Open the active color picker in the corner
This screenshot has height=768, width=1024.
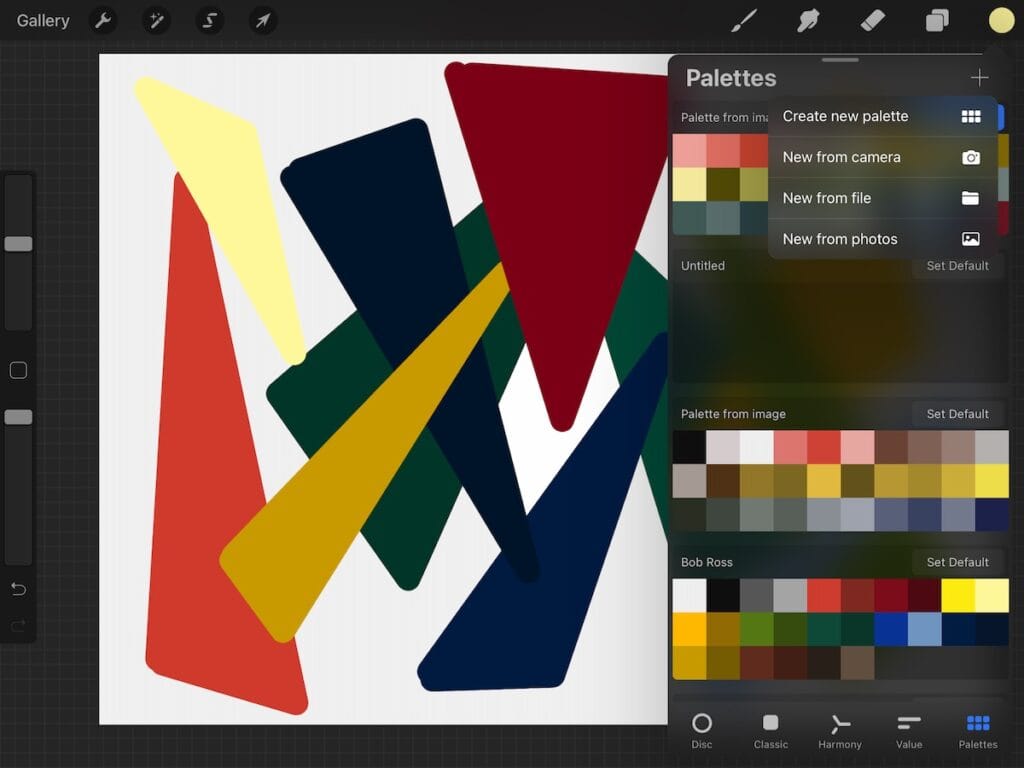[1001, 19]
